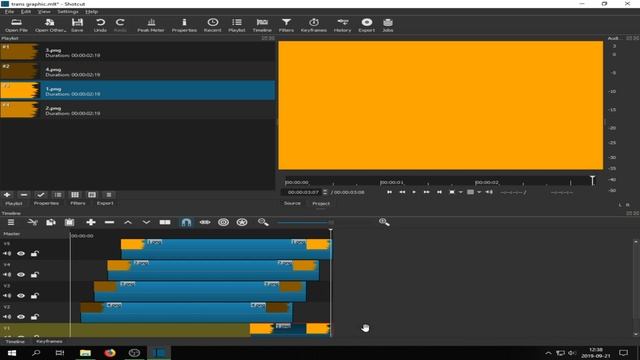640x360 pixels.
Task: Switch to the Keyframes bottom tab
Action: coord(49,341)
